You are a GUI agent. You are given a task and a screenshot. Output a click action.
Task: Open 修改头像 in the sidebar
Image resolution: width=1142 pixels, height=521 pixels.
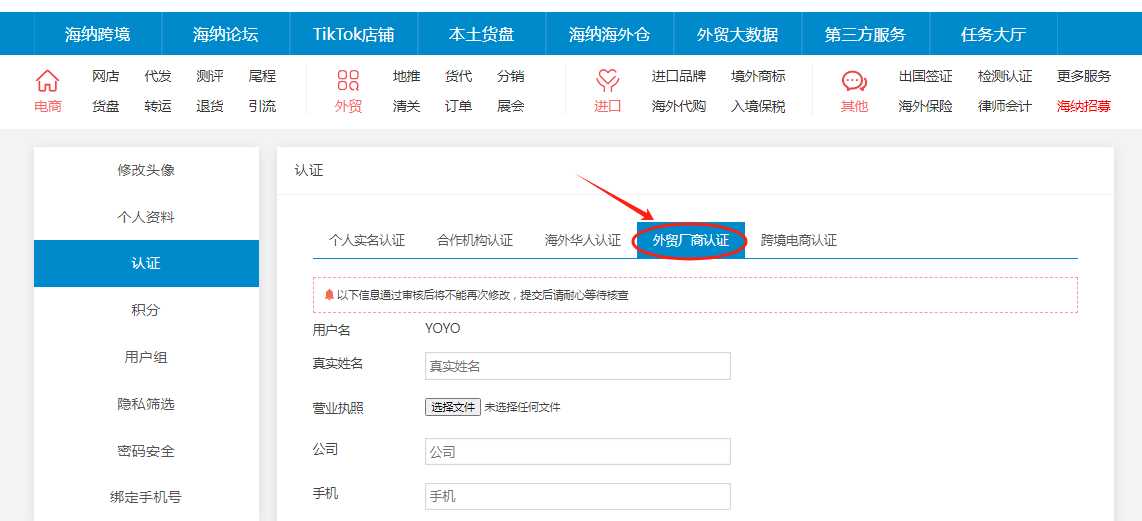(146, 170)
